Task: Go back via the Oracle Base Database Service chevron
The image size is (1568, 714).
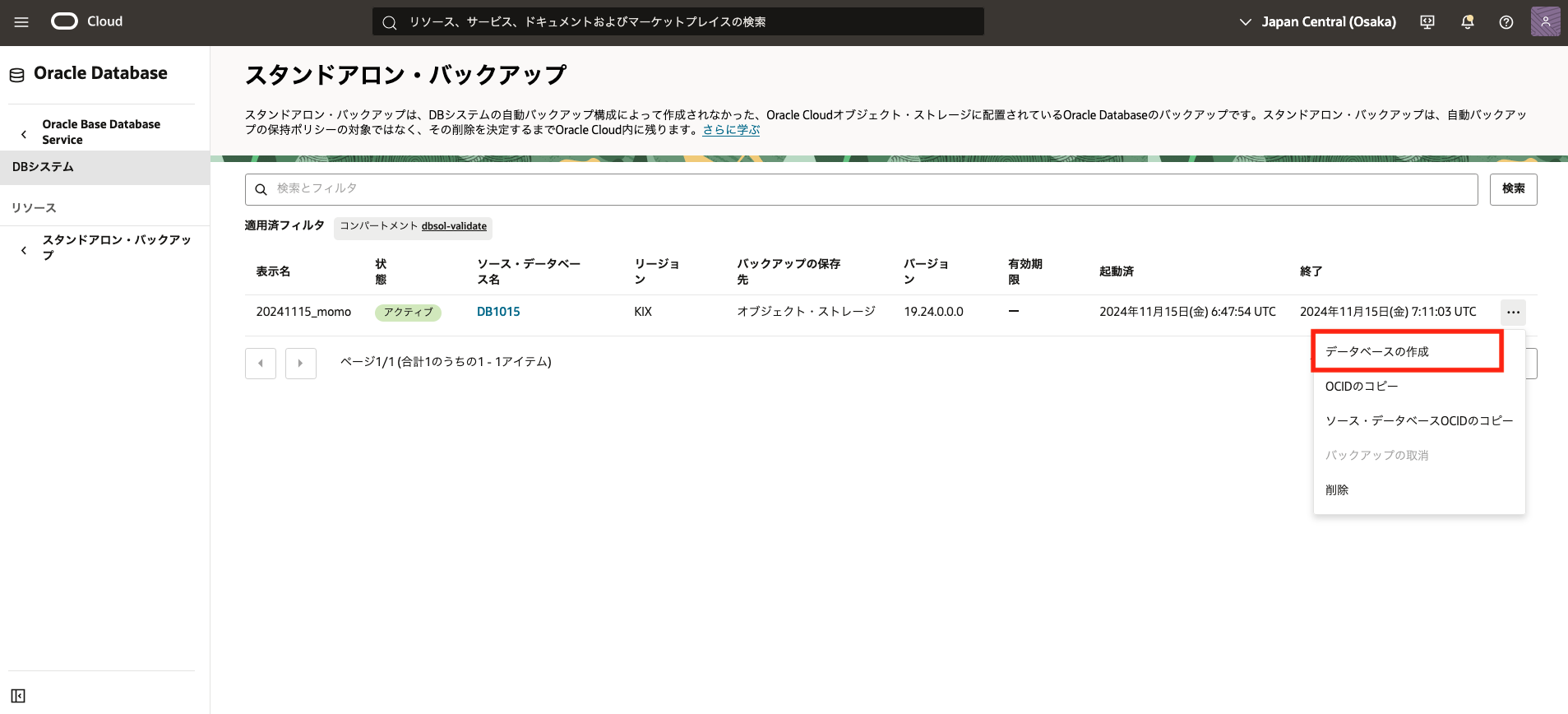Action: pyautogui.click(x=24, y=133)
